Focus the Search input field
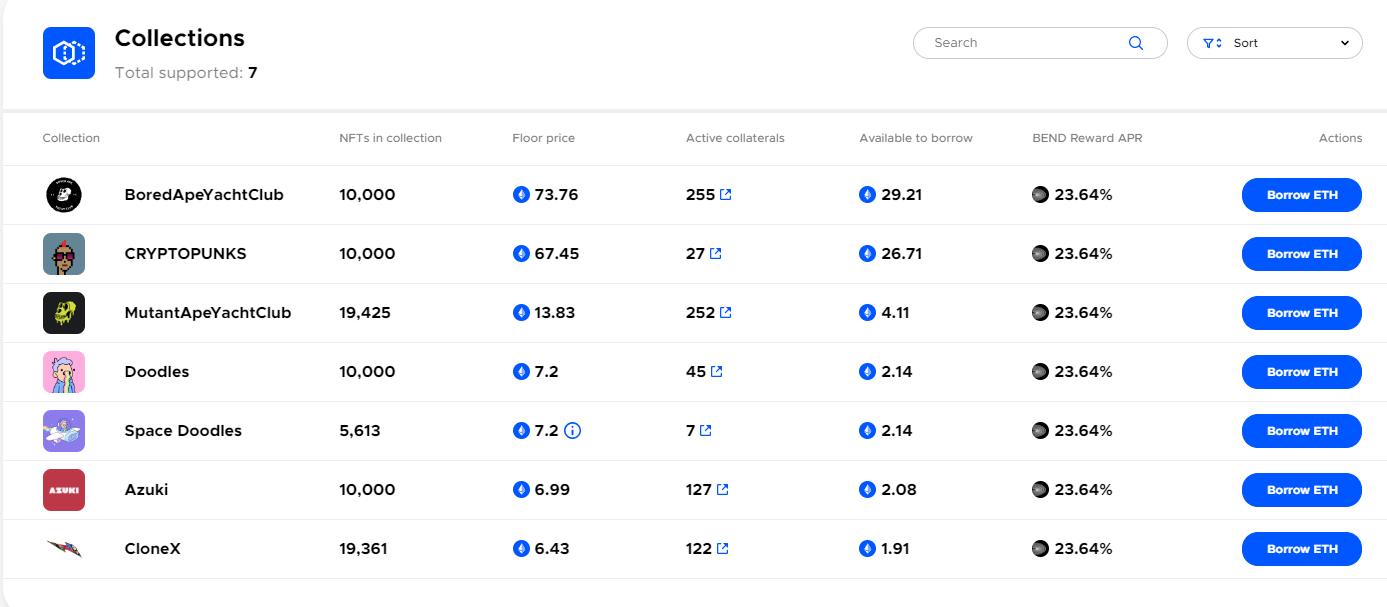This screenshot has height=607, width=1387. point(1025,43)
